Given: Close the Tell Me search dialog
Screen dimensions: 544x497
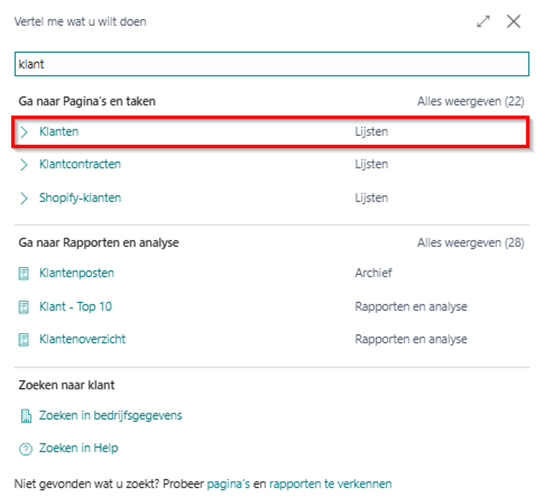Looking at the screenshot, I should tap(513, 22).
